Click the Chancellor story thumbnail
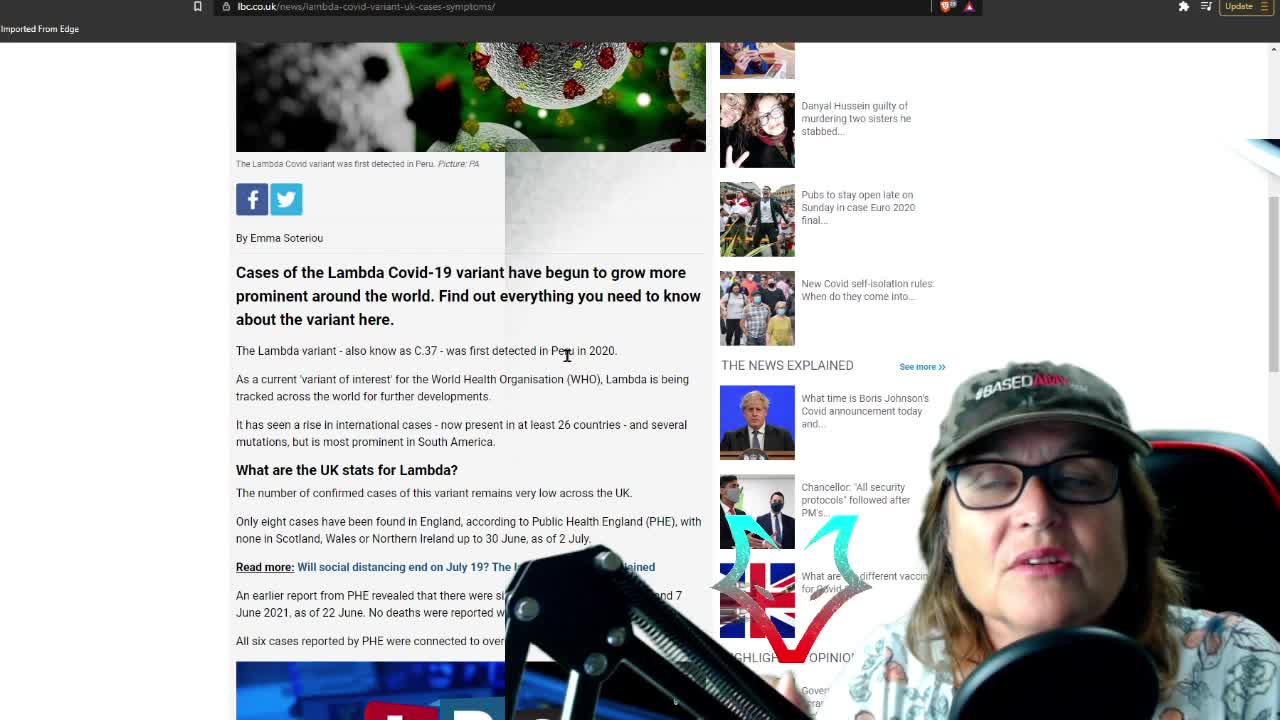 coord(757,511)
